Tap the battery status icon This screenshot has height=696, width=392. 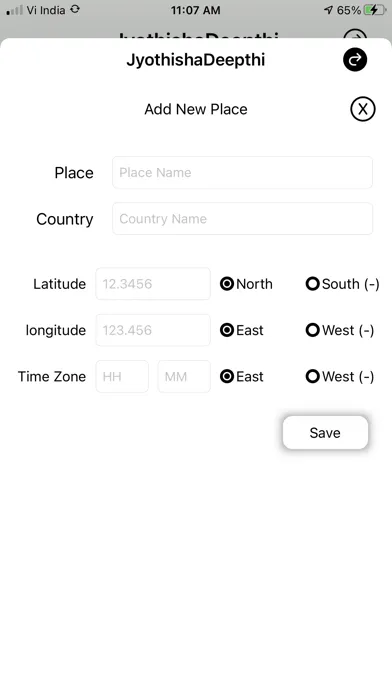(374, 10)
